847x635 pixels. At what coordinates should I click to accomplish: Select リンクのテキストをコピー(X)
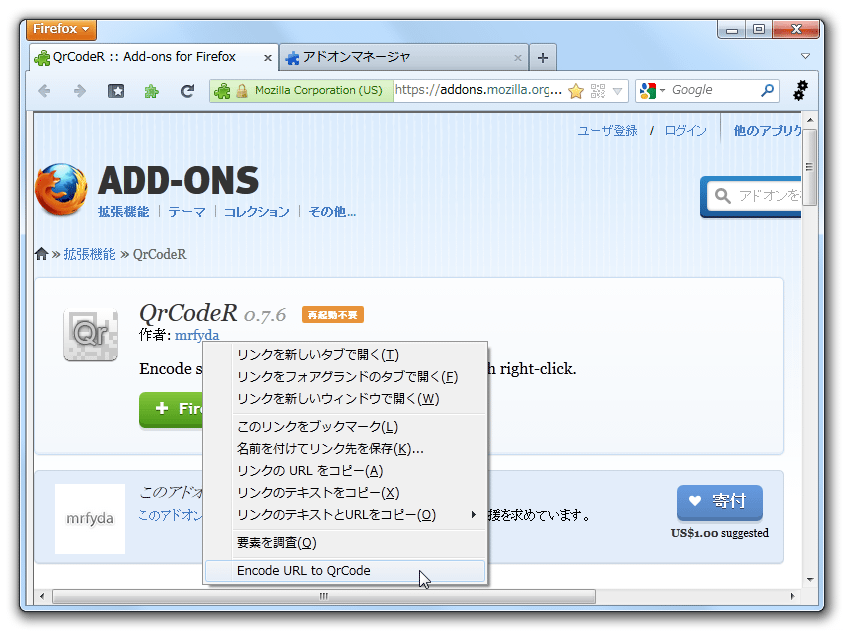click(345, 493)
